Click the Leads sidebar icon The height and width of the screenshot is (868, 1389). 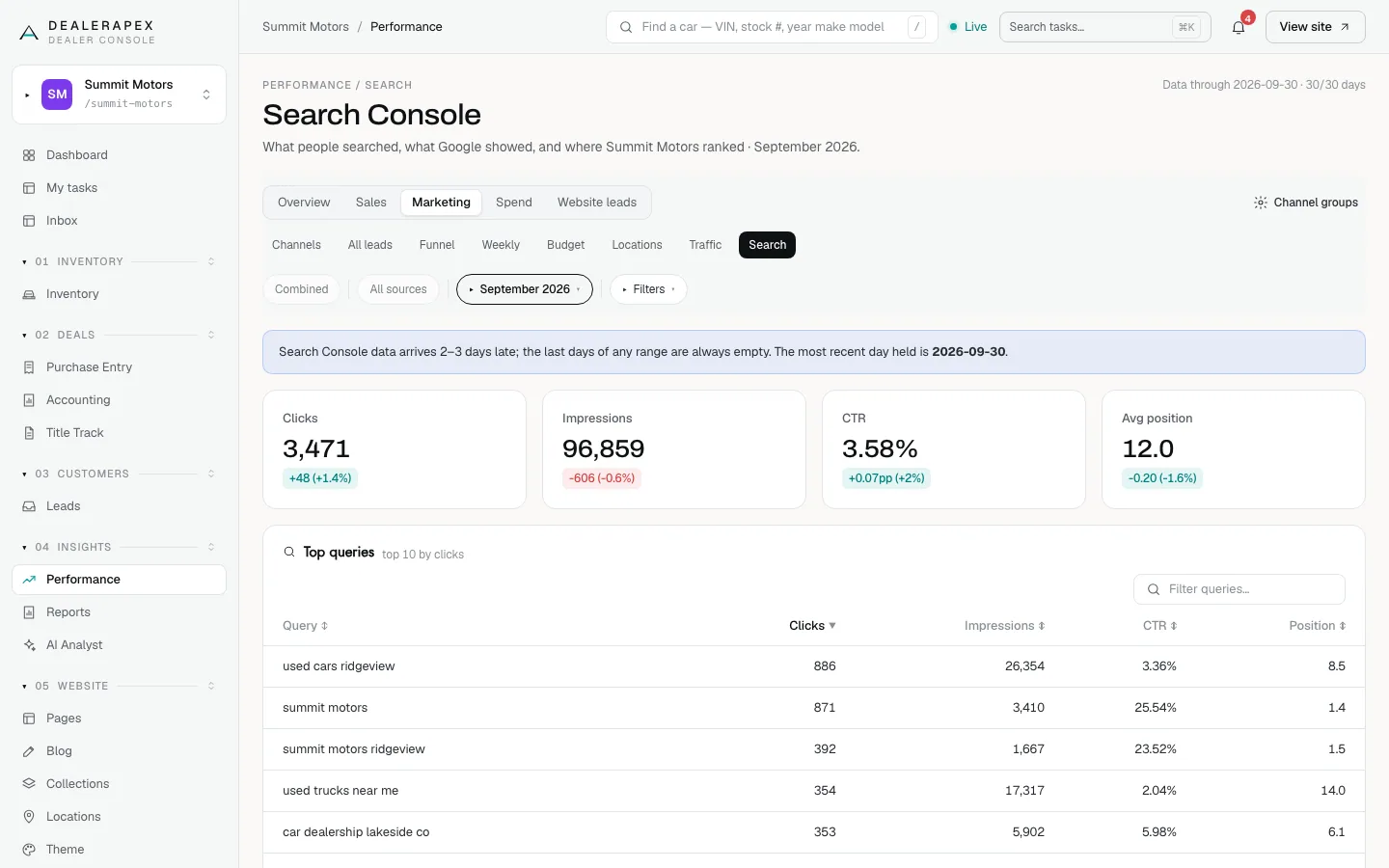click(x=29, y=506)
